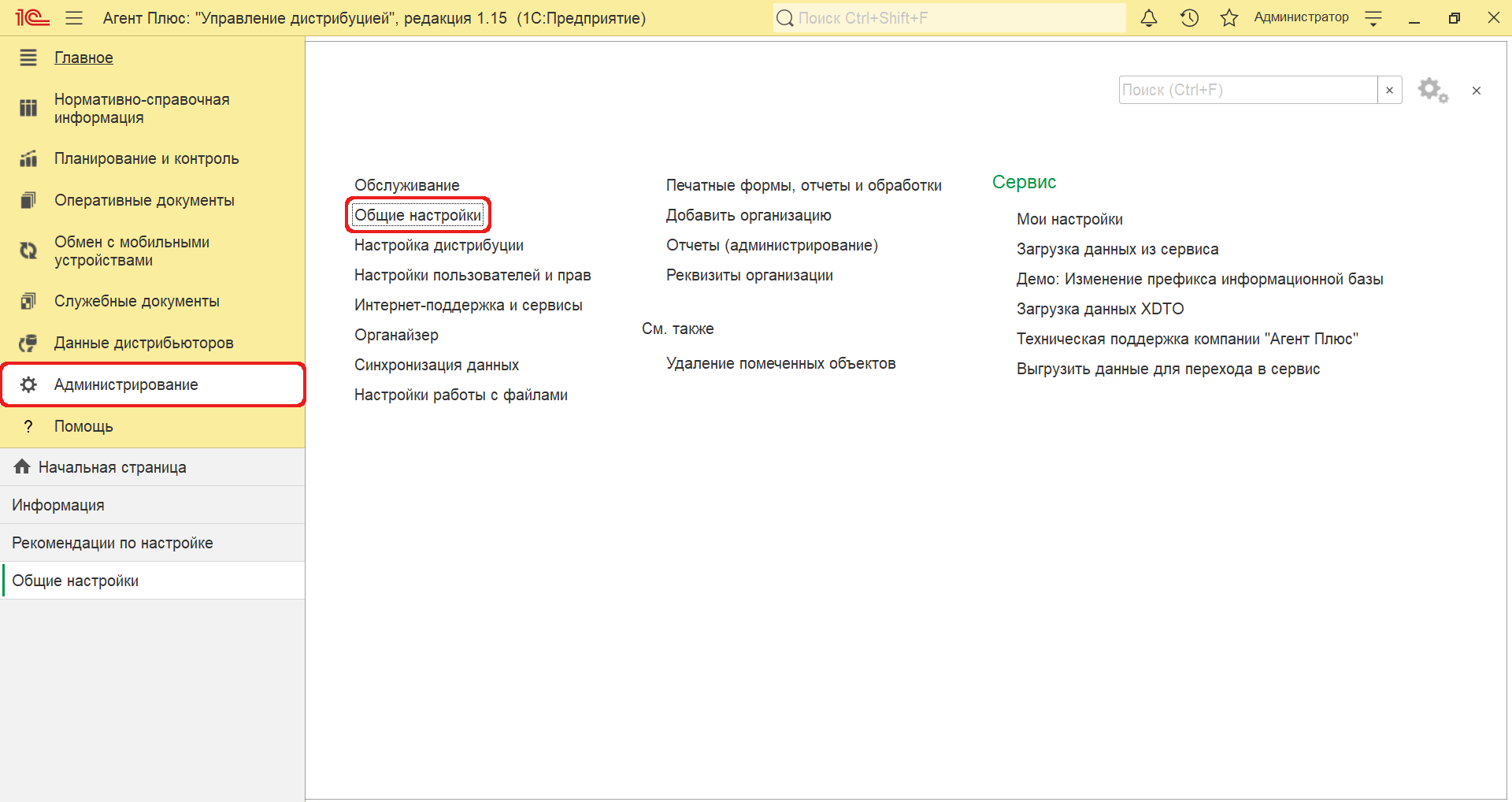Click the Нормативно-справочная информация books icon
The height and width of the screenshot is (802, 1512).
click(28, 108)
